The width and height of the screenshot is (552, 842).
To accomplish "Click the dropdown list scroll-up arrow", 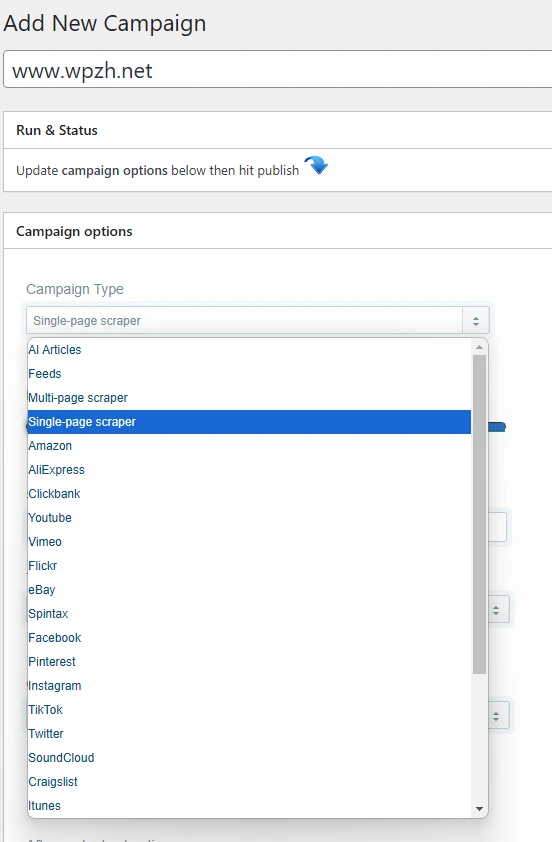I will click(480, 347).
